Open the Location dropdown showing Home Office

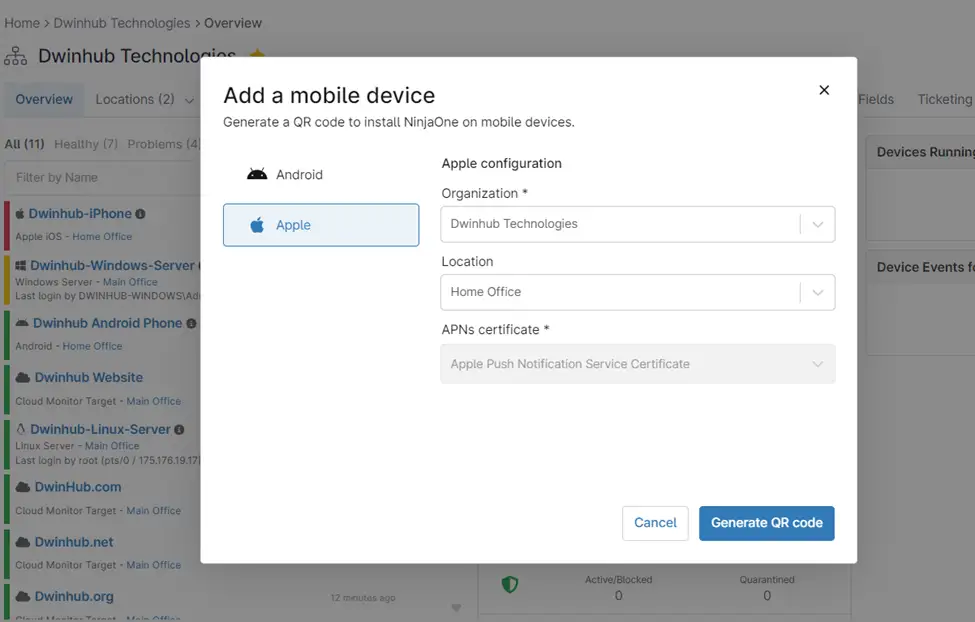point(637,292)
